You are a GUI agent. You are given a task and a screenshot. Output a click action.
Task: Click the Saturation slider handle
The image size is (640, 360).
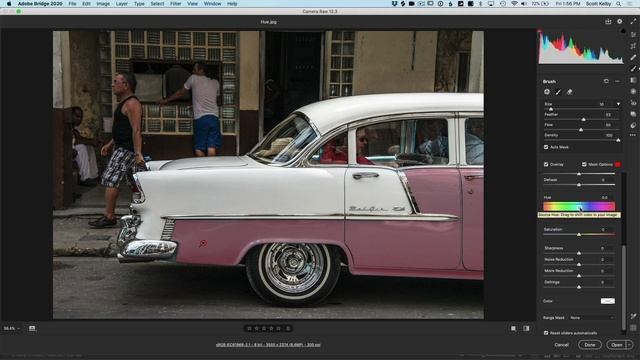point(579,234)
